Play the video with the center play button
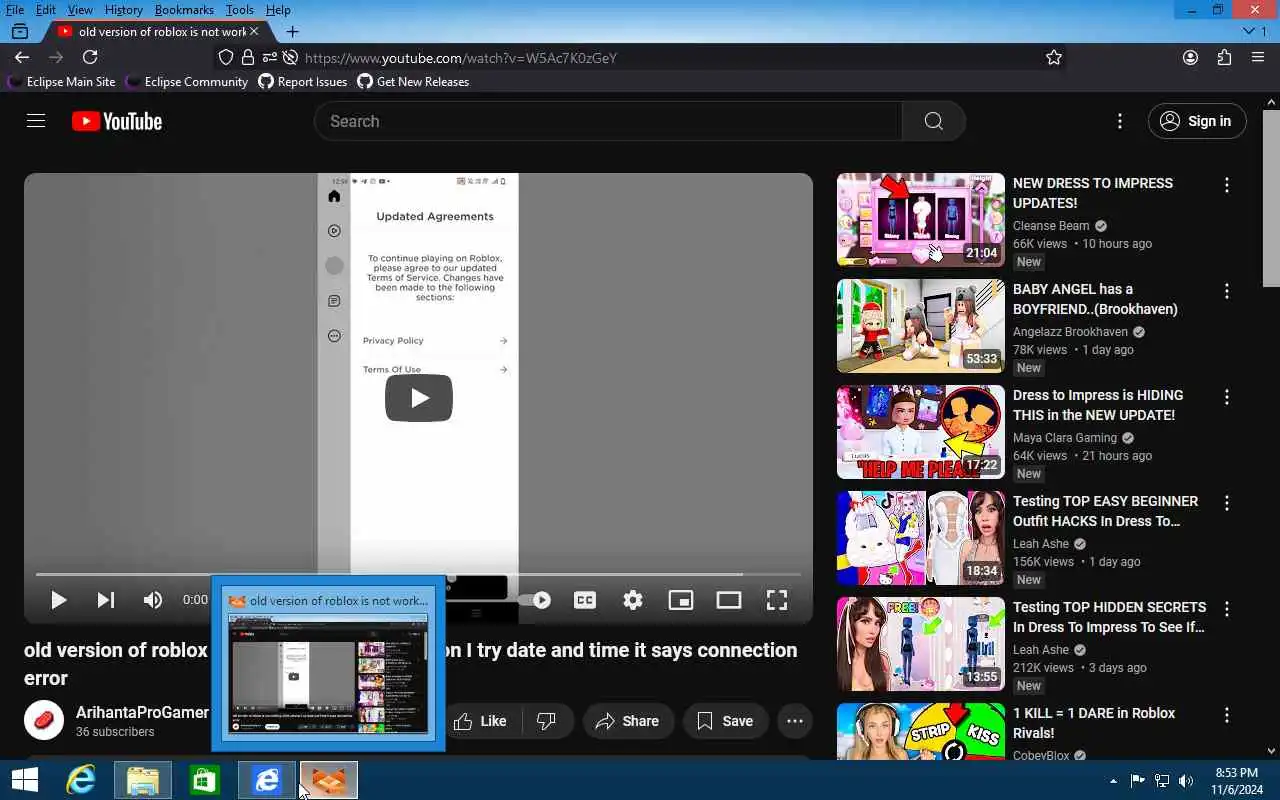 (419, 398)
